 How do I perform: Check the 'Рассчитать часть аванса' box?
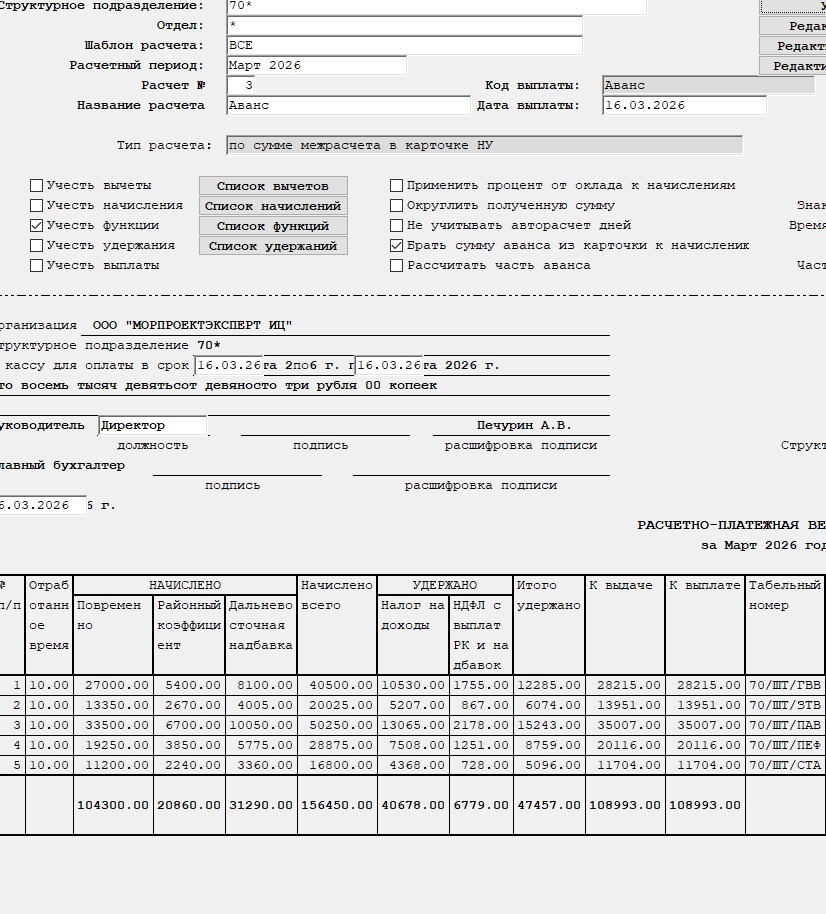(x=397, y=266)
